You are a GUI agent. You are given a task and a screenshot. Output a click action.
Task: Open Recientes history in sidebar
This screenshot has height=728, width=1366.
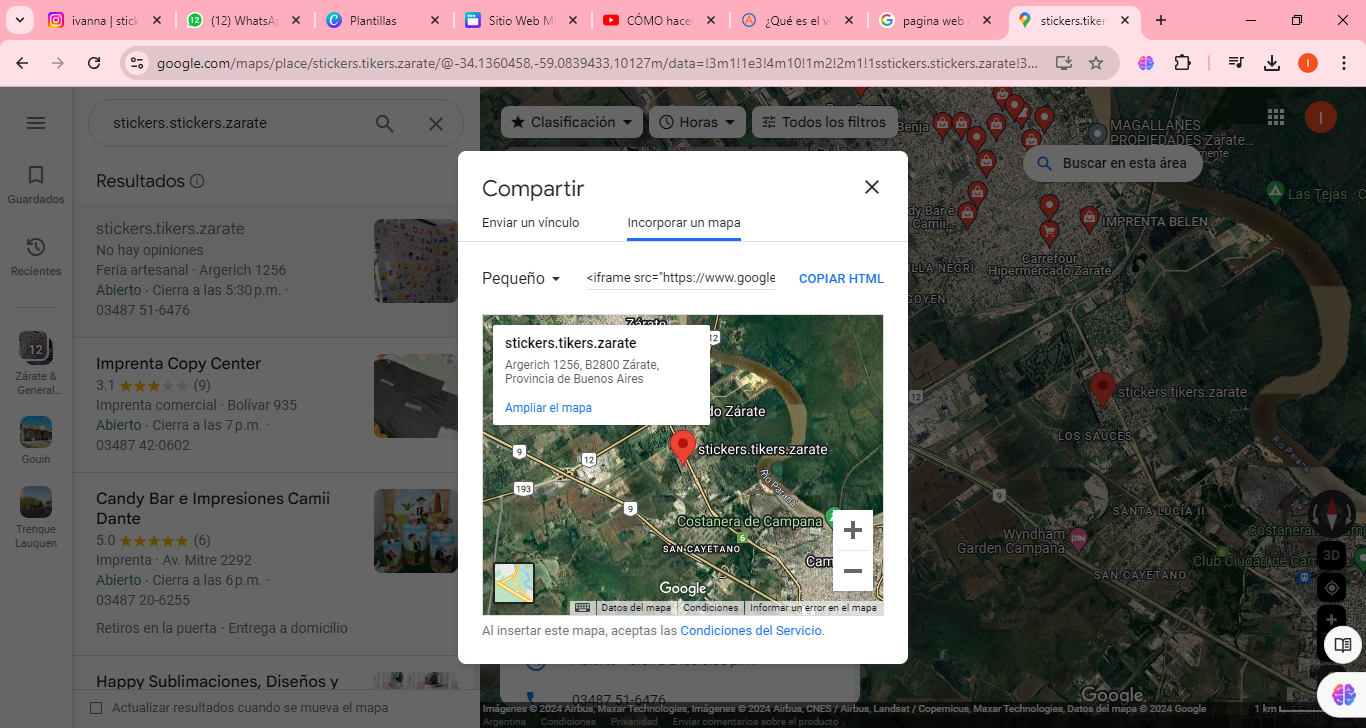tap(36, 256)
